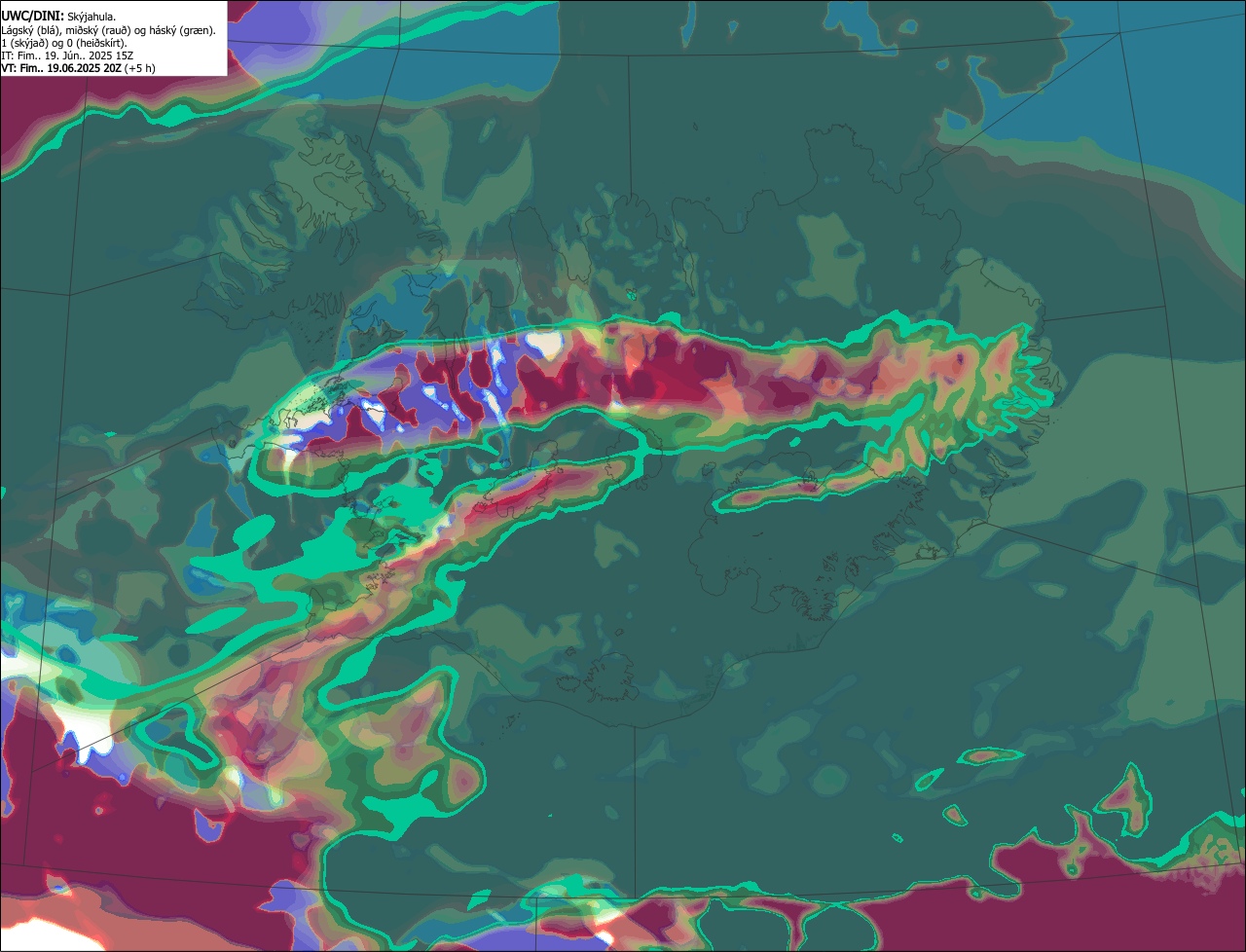Click the 'Lágský (blá), miðský (rauð)' legend line
The width and height of the screenshot is (1246, 952).
point(109,30)
